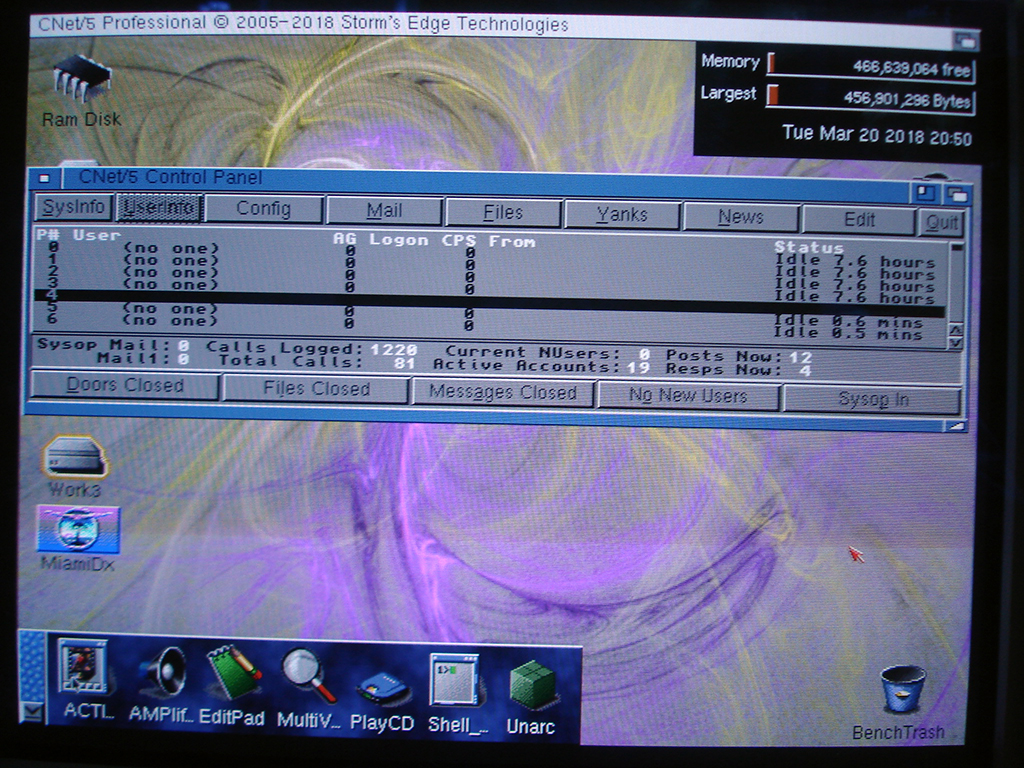Viewport: 1024px width, 768px height.
Task: Click the Current NUsers count
Action: [645, 353]
